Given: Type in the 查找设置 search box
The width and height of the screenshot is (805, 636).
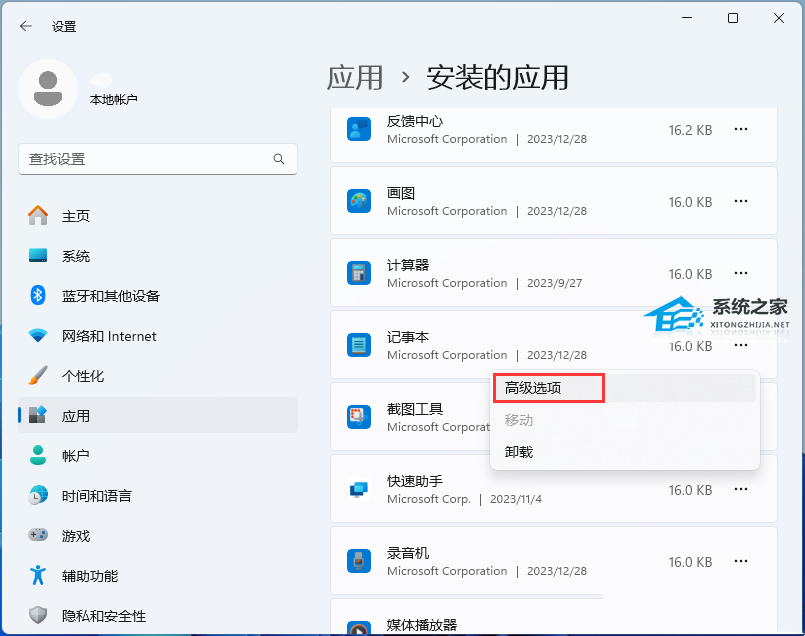Looking at the screenshot, I should 145,159.
